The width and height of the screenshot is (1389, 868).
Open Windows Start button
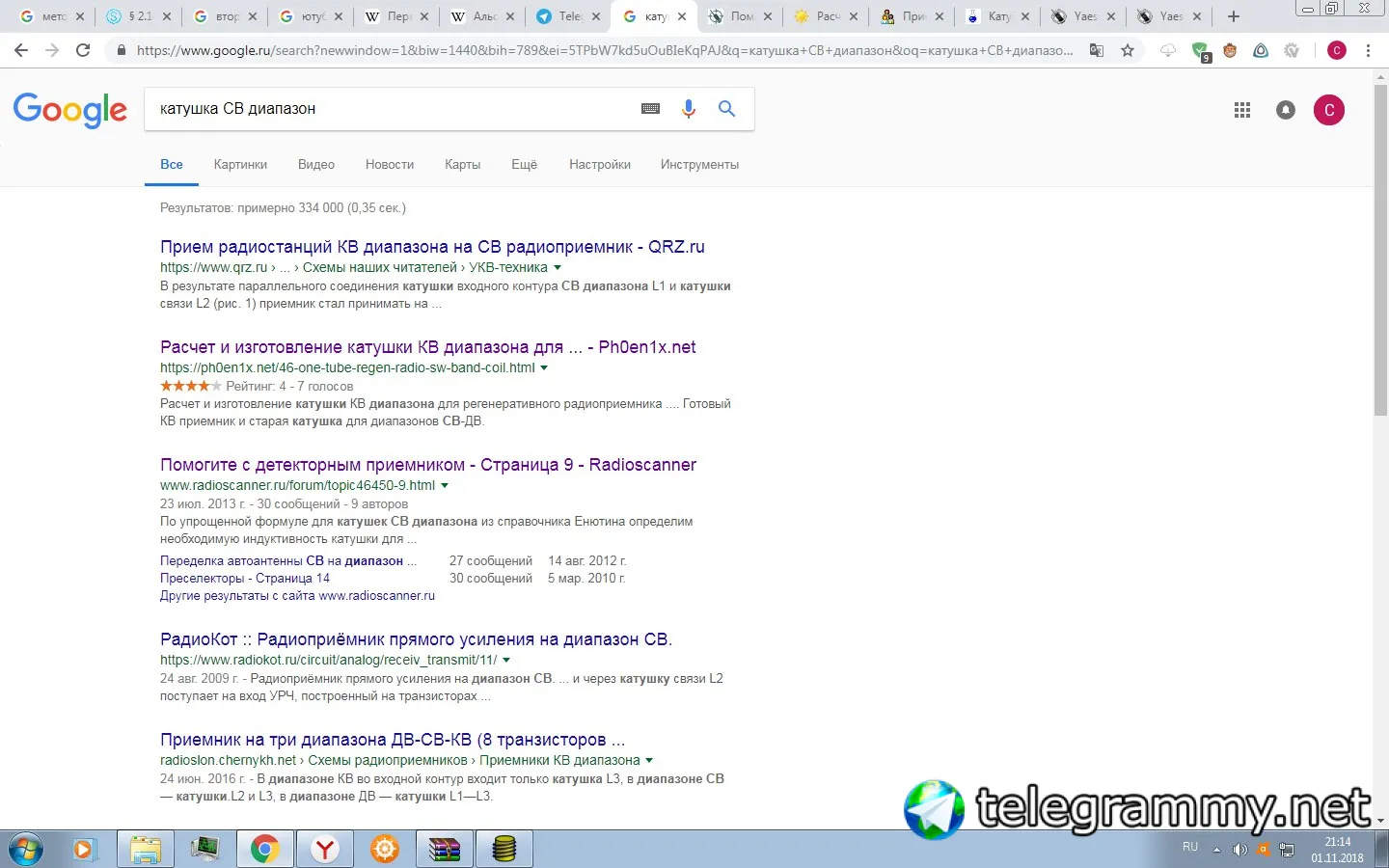[25, 850]
